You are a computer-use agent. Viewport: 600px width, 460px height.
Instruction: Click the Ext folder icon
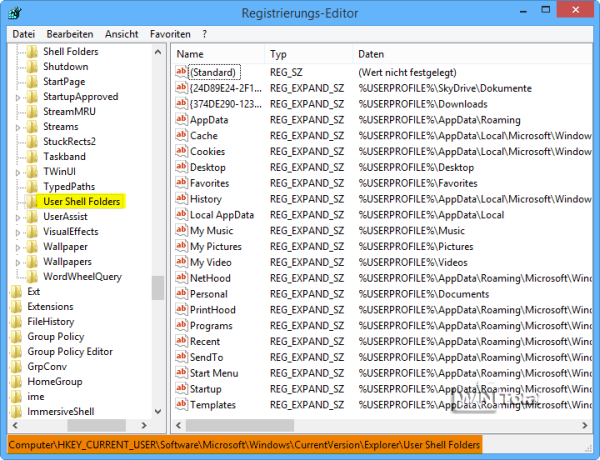(16, 292)
